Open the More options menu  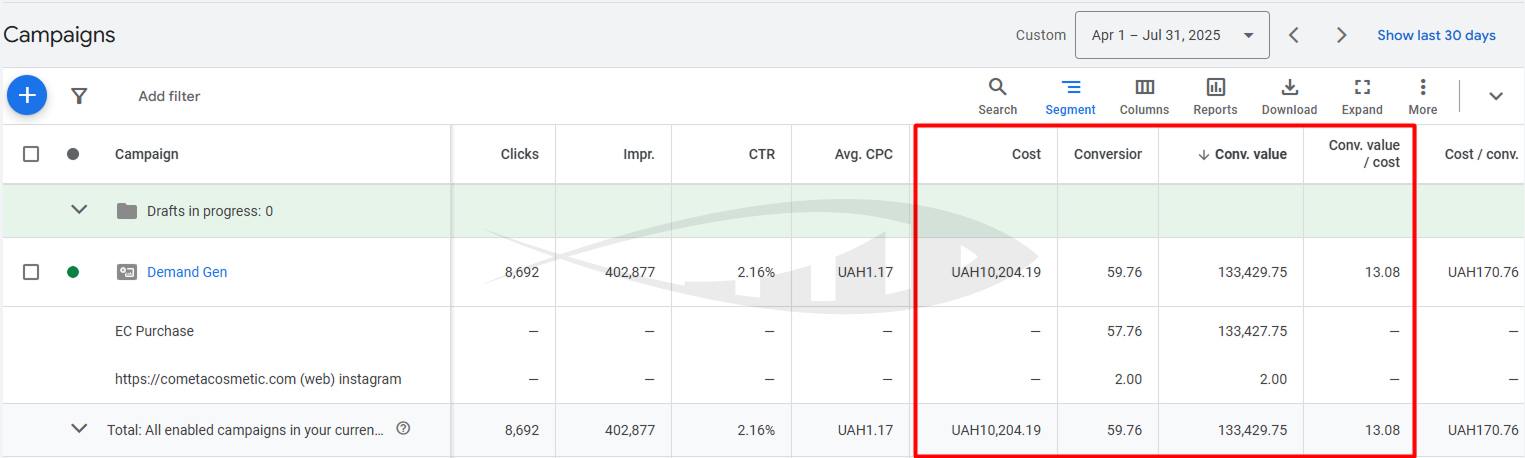point(1422,96)
